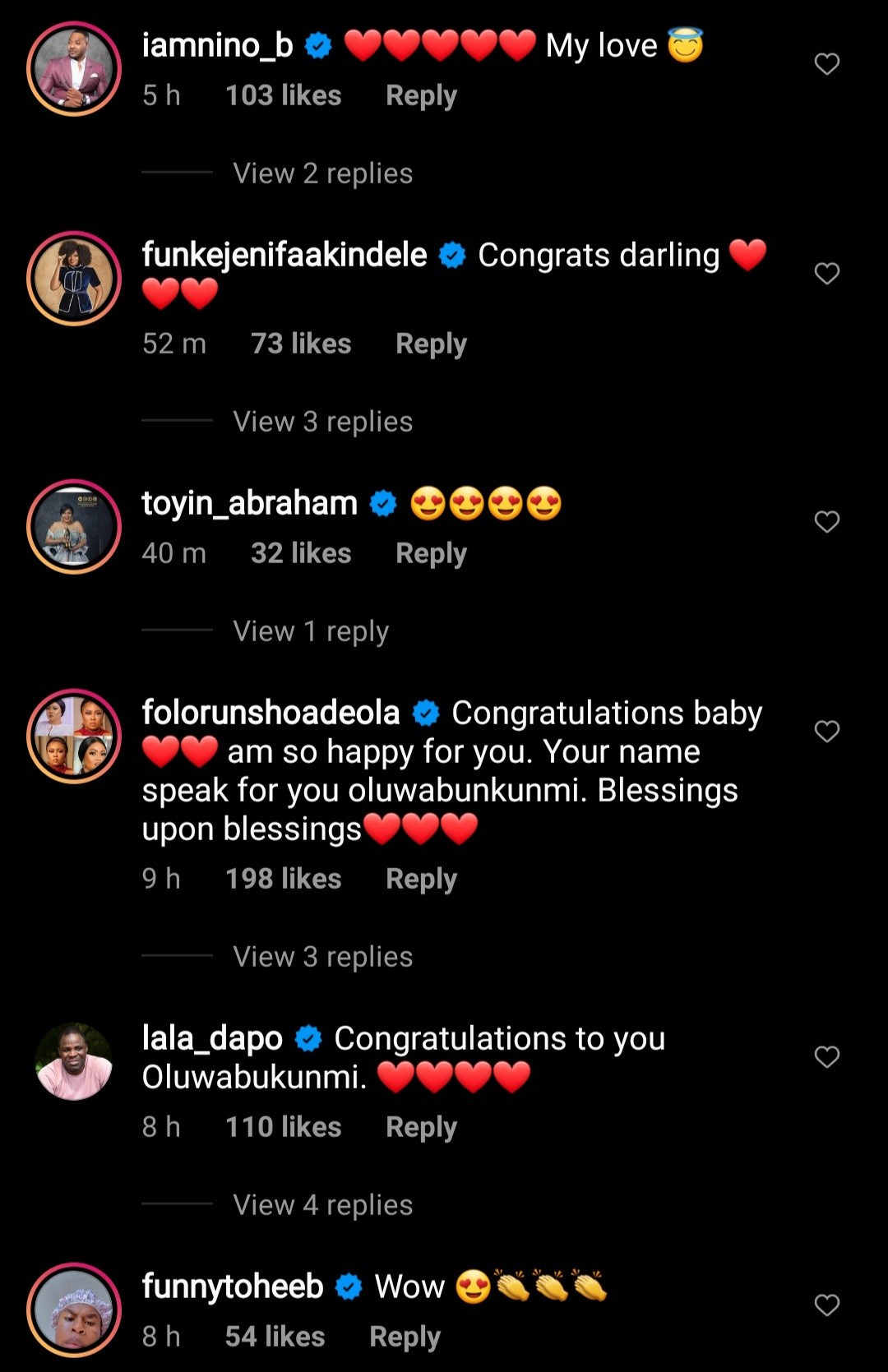Like iamnino_b's comment with the heart
The height and width of the screenshot is (1372, 888).
[x=826, y=64]
